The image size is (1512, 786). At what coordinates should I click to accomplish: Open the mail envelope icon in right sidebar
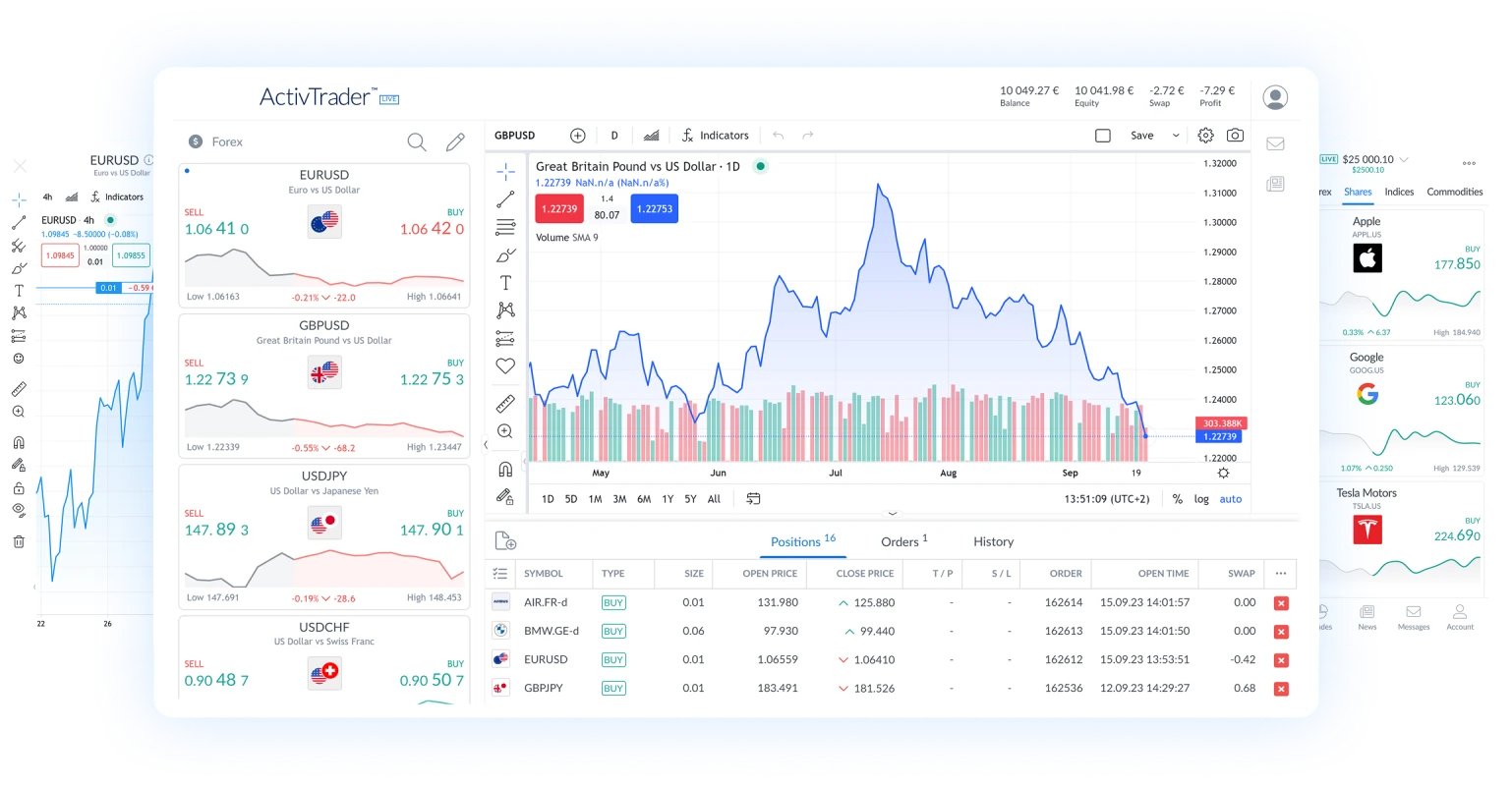coord(1275,143)
